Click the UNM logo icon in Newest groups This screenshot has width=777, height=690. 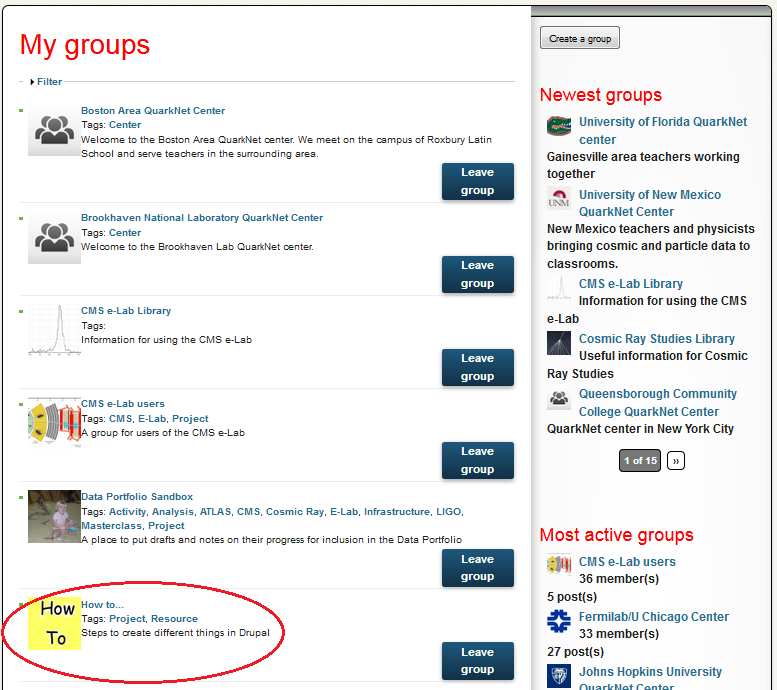559,198
